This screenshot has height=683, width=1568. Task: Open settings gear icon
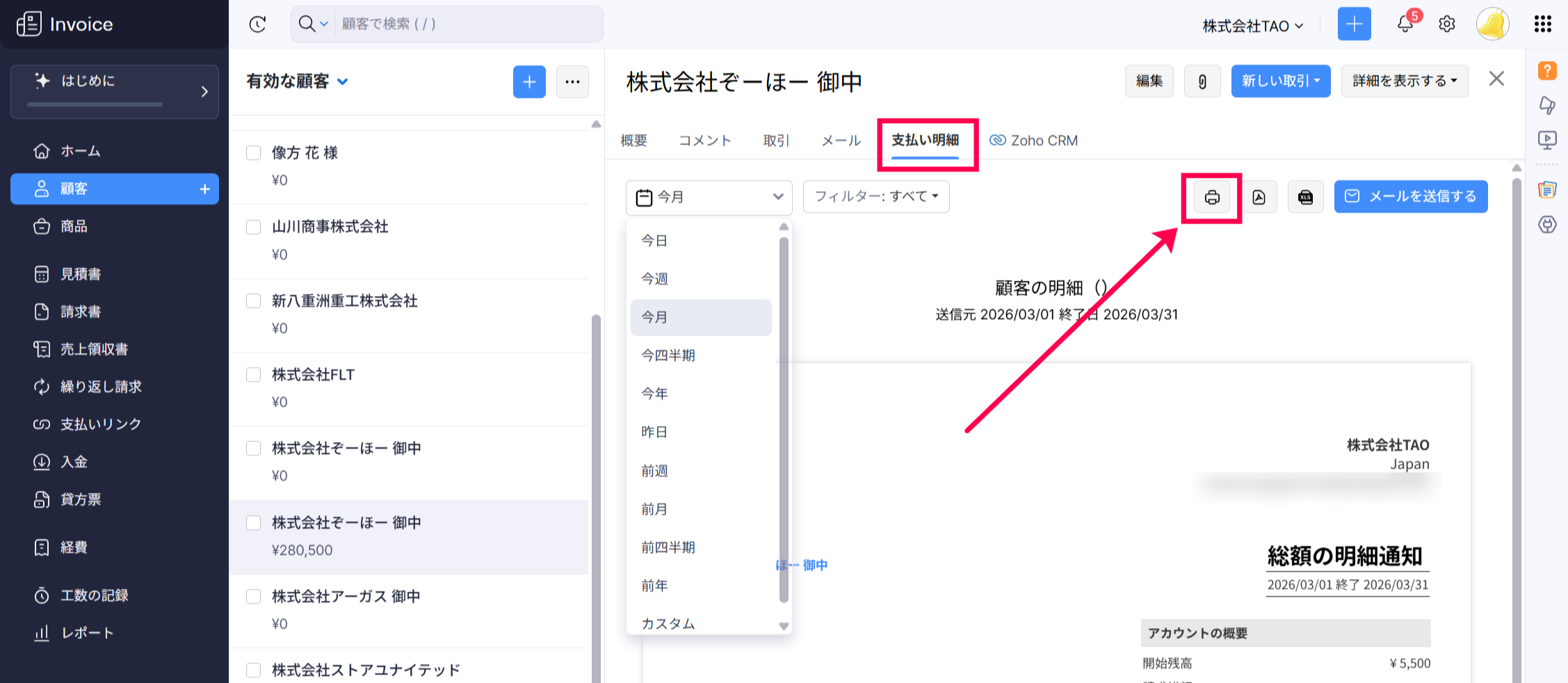pyautogui.click(x=1447, y=24)
